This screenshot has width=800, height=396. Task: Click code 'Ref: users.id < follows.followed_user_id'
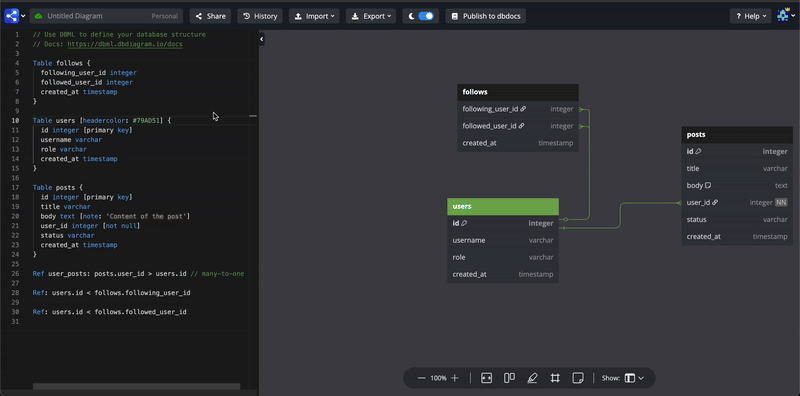[x=110, y=312]
